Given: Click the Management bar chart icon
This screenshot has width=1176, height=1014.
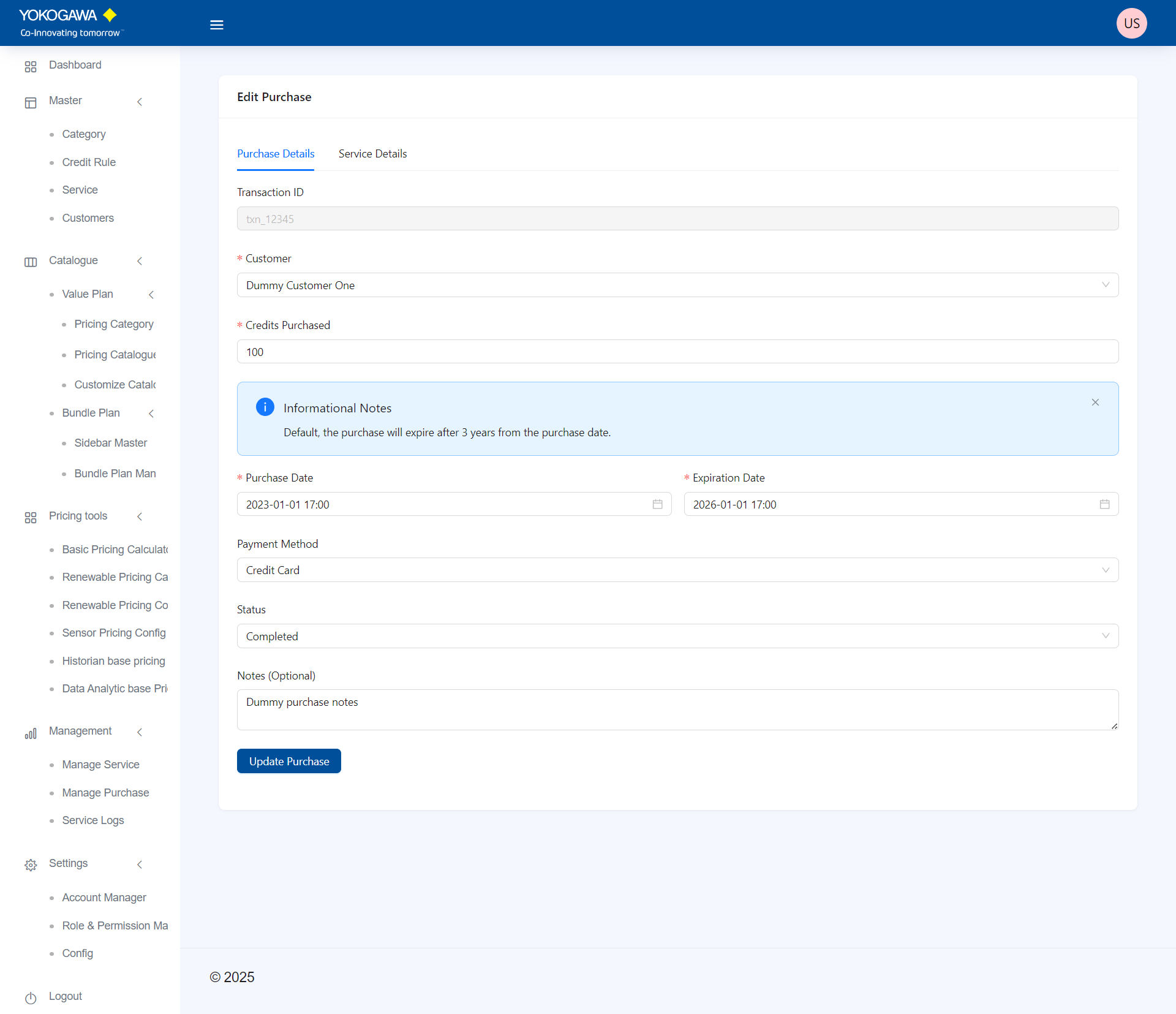Looking at the screenshot, I should 31,733.
